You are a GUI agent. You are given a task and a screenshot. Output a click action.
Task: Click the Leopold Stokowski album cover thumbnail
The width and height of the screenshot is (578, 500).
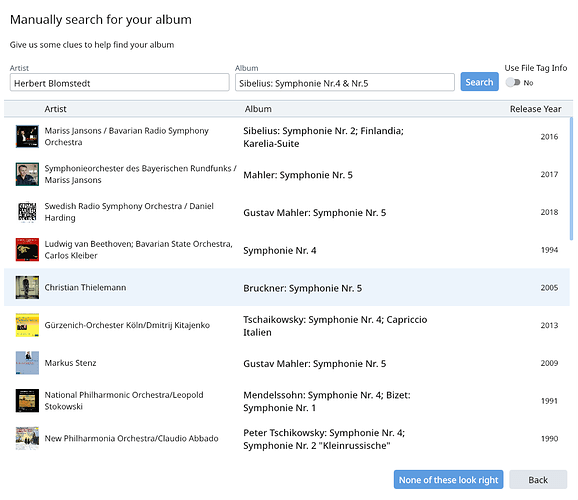[27, 400]
